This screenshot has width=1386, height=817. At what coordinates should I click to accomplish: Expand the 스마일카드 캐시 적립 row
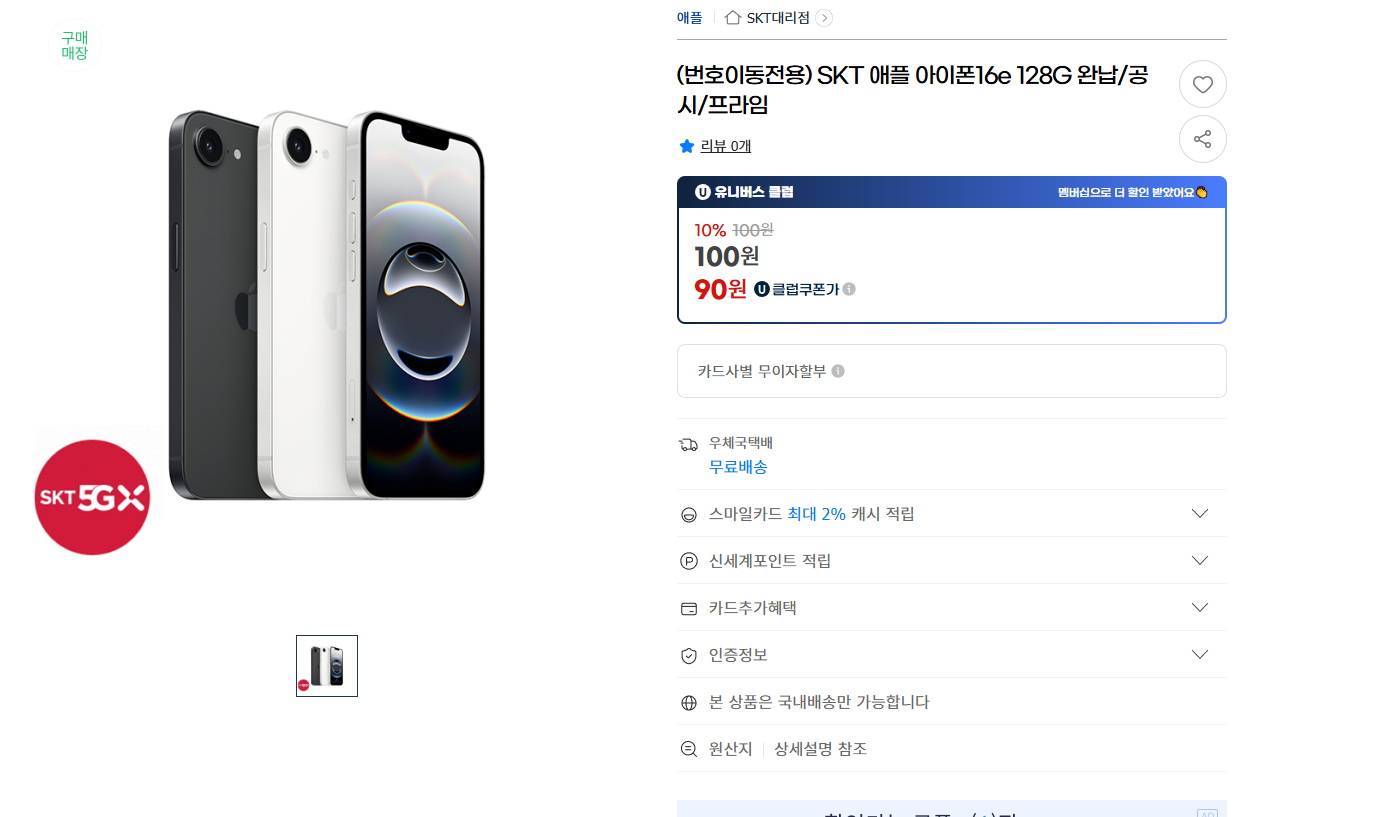pyautogui.click(x=1200, y=514)
